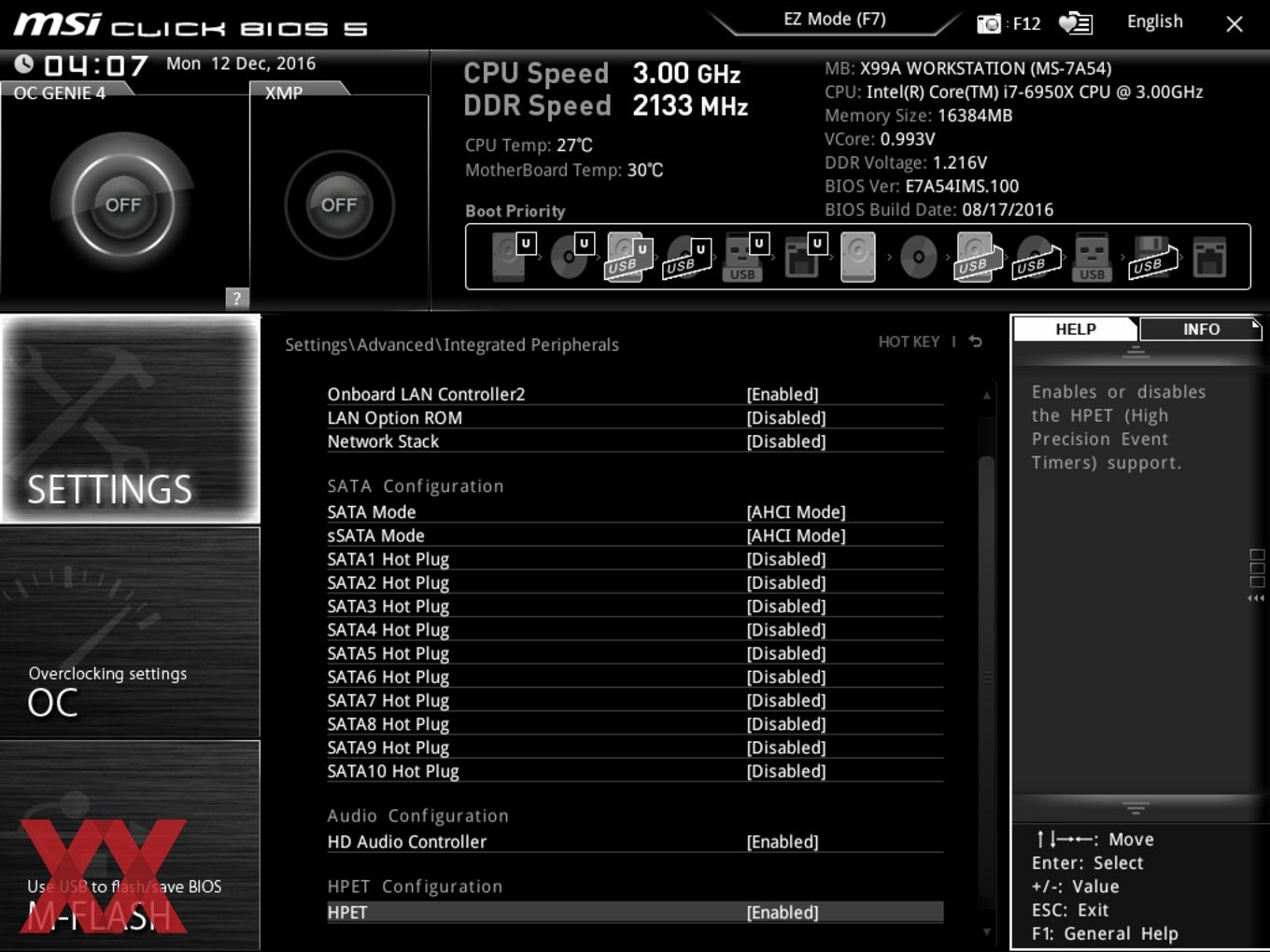Click the Settings\Advanced\Integrated Peripherals breadcrumb
The height and width of the screenshot is (952, 1270).
click(x=452, y=344)
